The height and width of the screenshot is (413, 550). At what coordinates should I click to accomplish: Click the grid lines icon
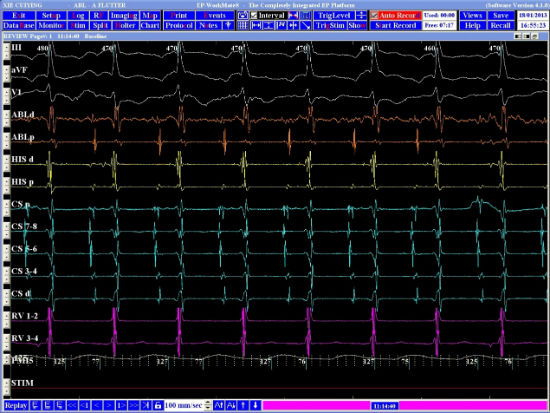[242, 26]
